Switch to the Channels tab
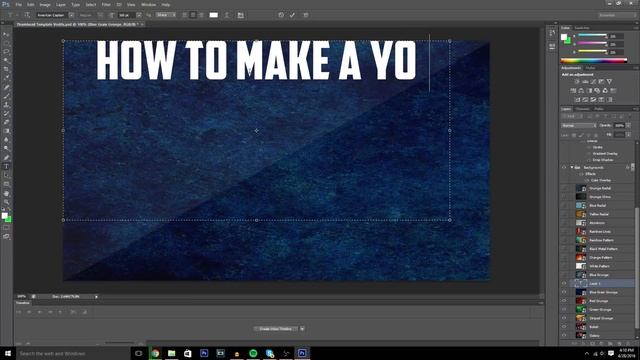Viewport: 640px width, 360px height. click(x=582, y=109)
